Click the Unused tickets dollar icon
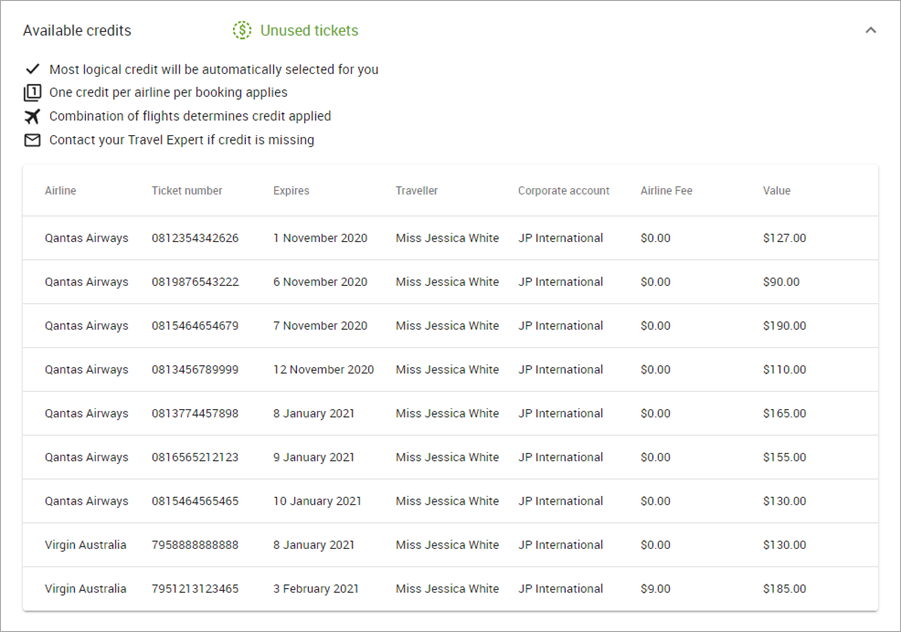 [242, 30]
